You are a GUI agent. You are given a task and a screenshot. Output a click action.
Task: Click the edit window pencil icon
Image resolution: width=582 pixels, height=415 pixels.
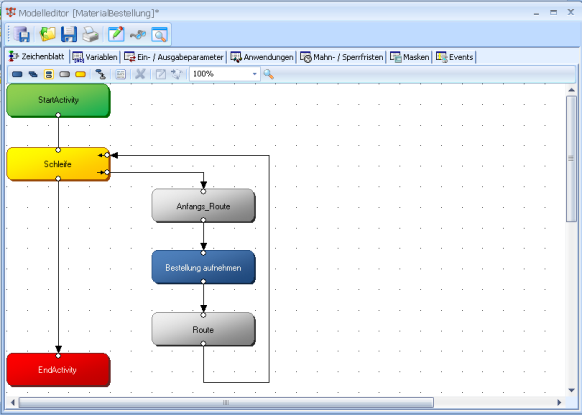[116, 35]
